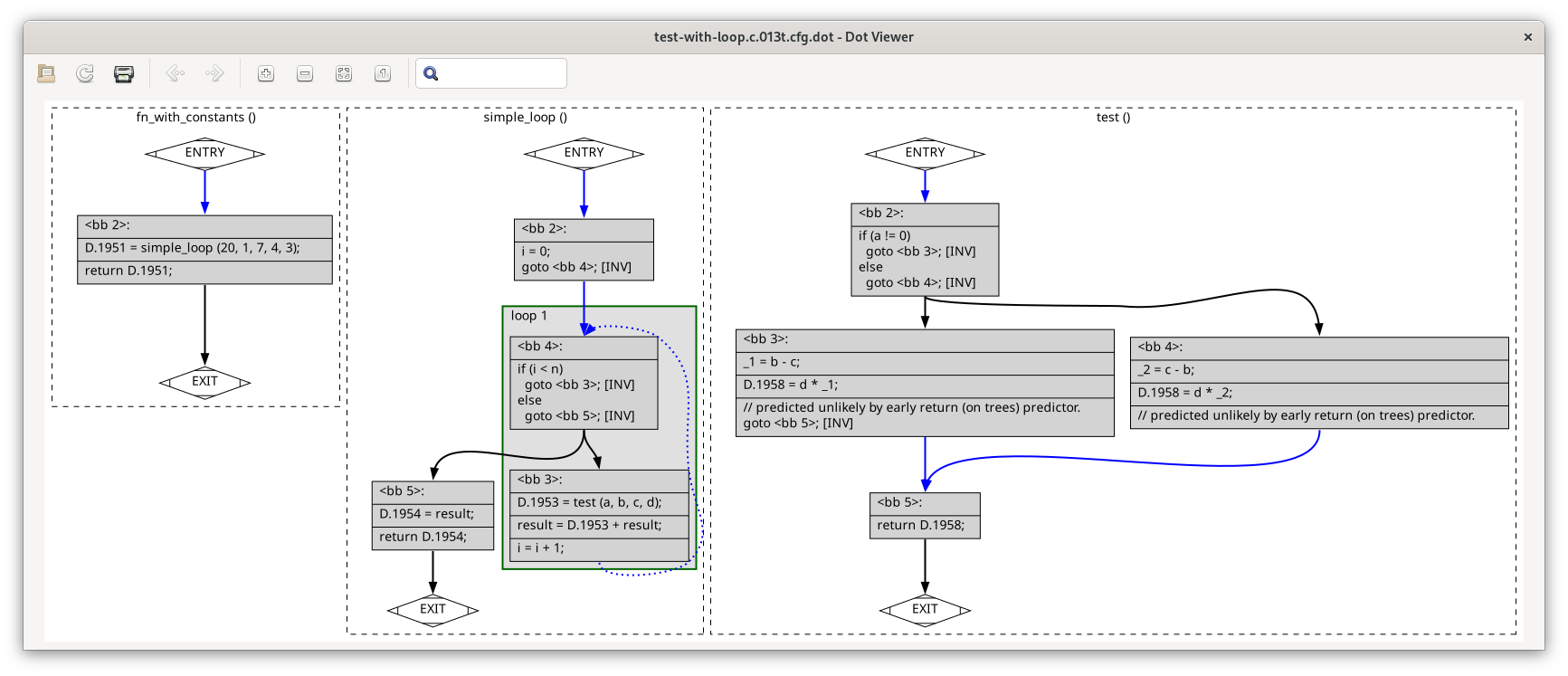The width and height of the screenshot is (1568, 676).
Task: Click the 'i = 0;' bb 2 node
Action: [584, 261]
